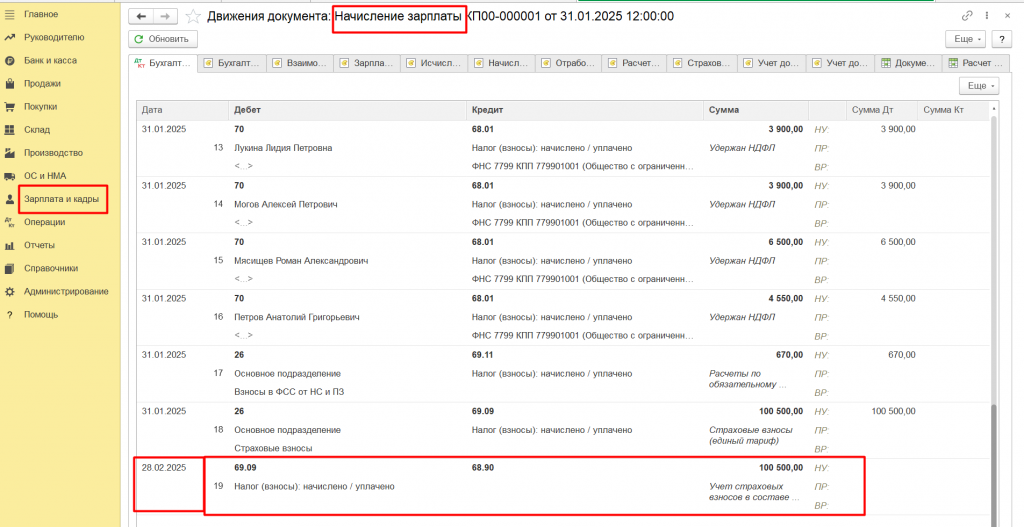Click the Обновить refresh button
1024x527 pixels.
click(x=163, y=39)
